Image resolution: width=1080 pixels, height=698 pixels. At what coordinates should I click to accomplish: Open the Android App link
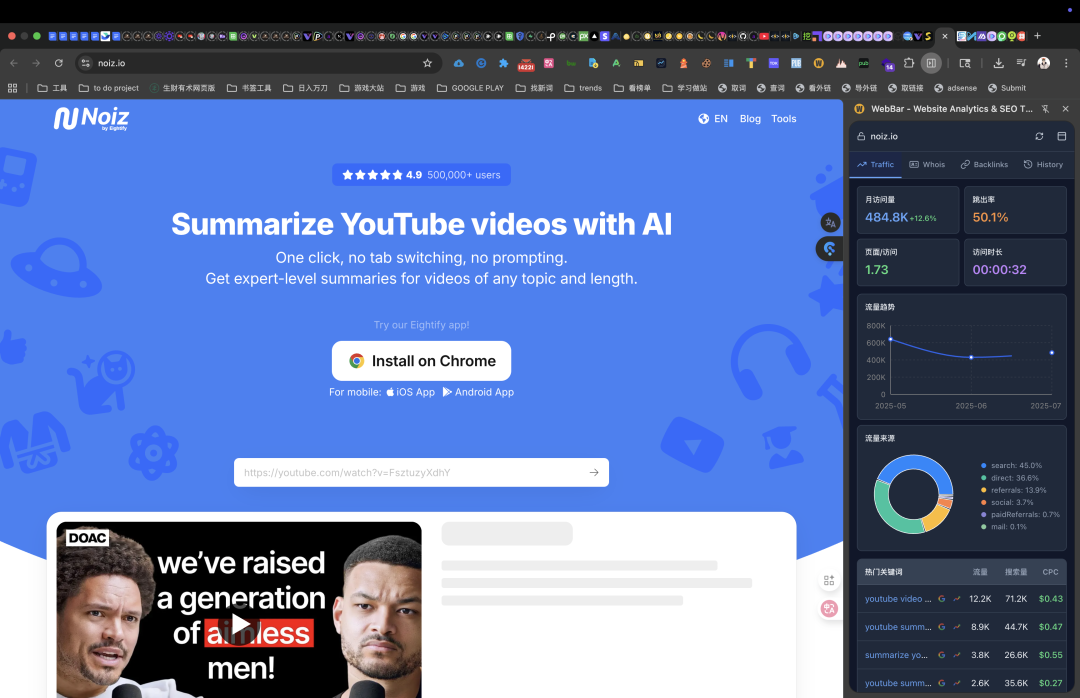coord(478,392)
